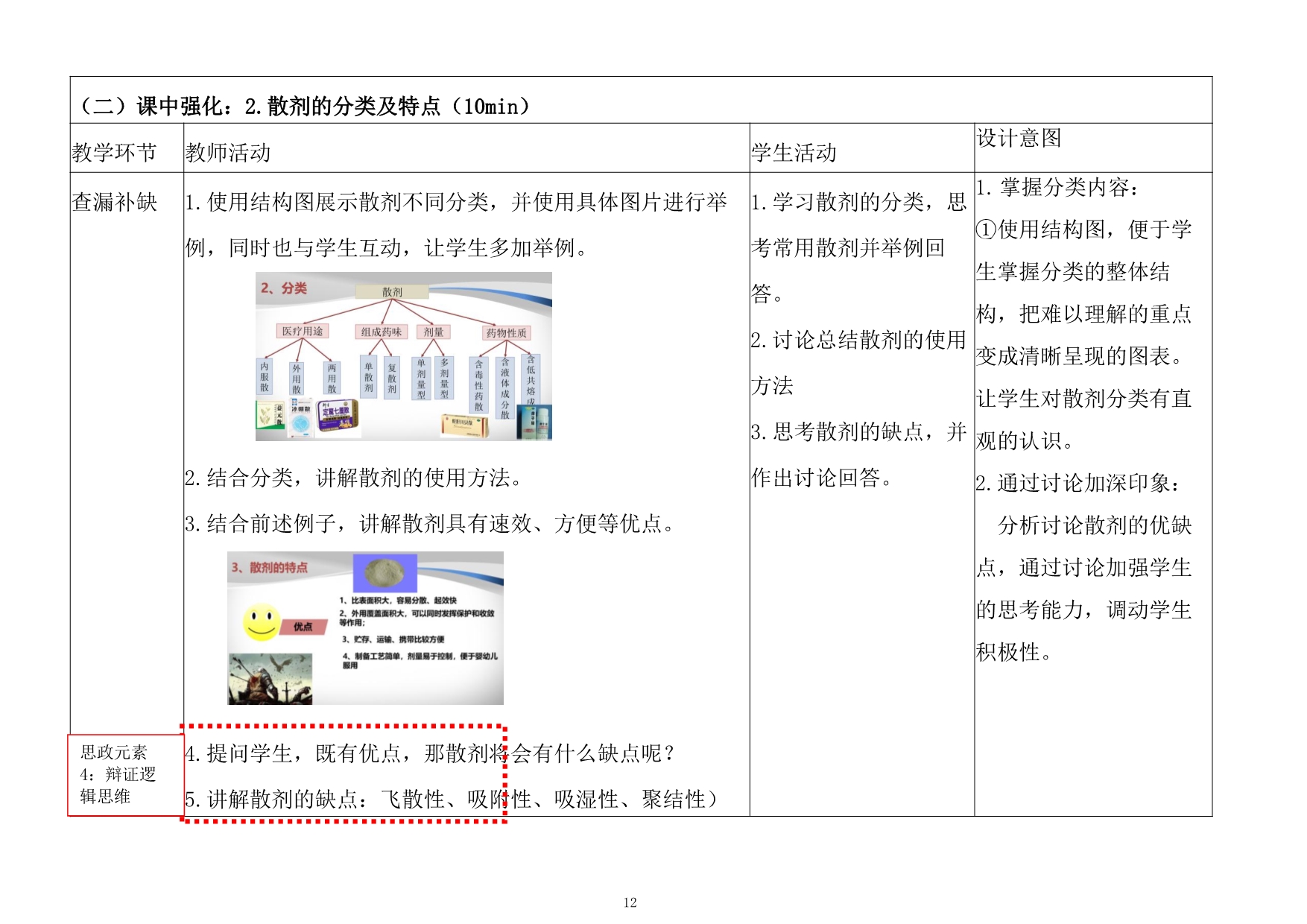Image resolution: width=1307 pixels, height=924 pixels.
Task: Click the 3、散剂的特点 slide title
Action: pos(269,567)
